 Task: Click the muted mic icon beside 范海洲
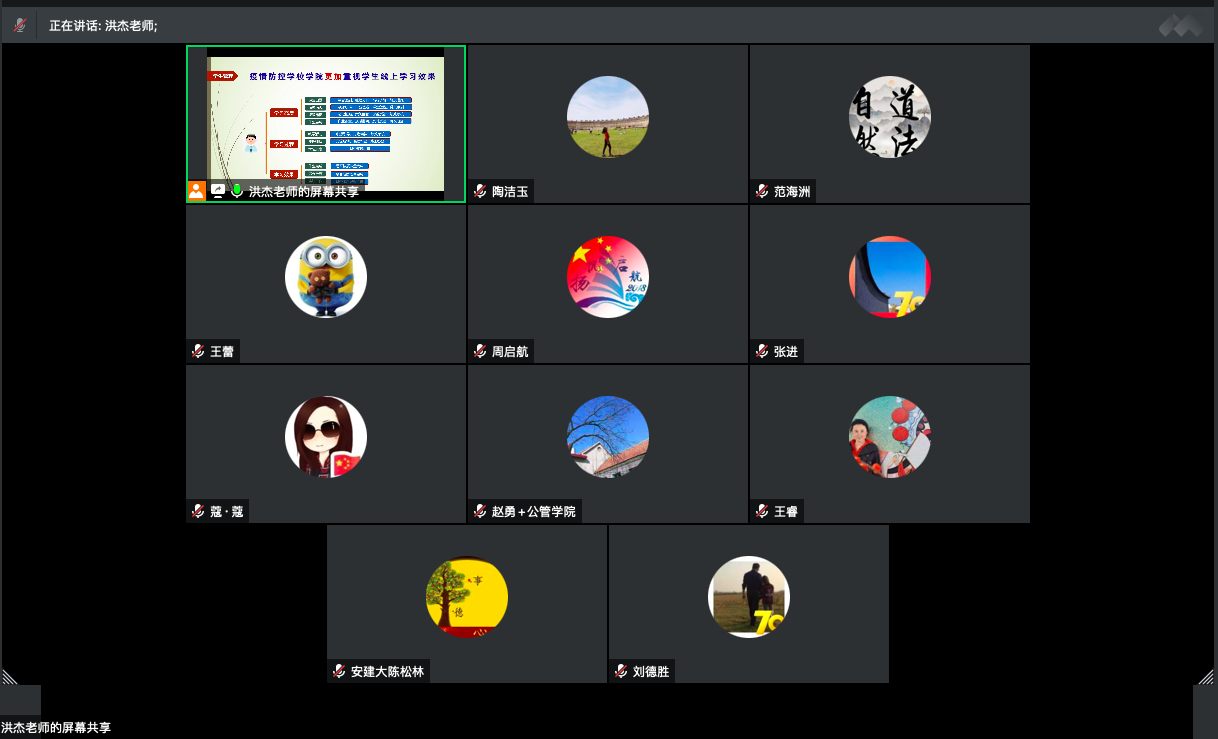pyautogui.click(x=763, y=191)
